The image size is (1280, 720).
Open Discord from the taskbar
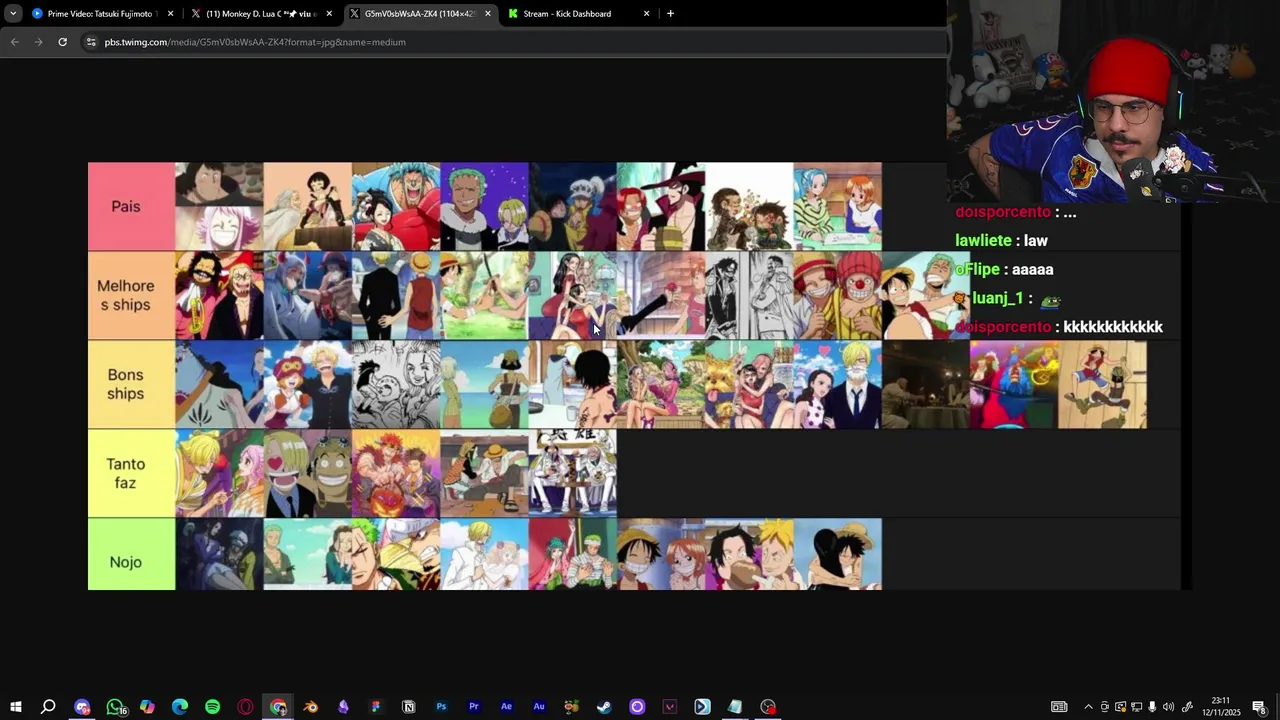coord(82,707)
